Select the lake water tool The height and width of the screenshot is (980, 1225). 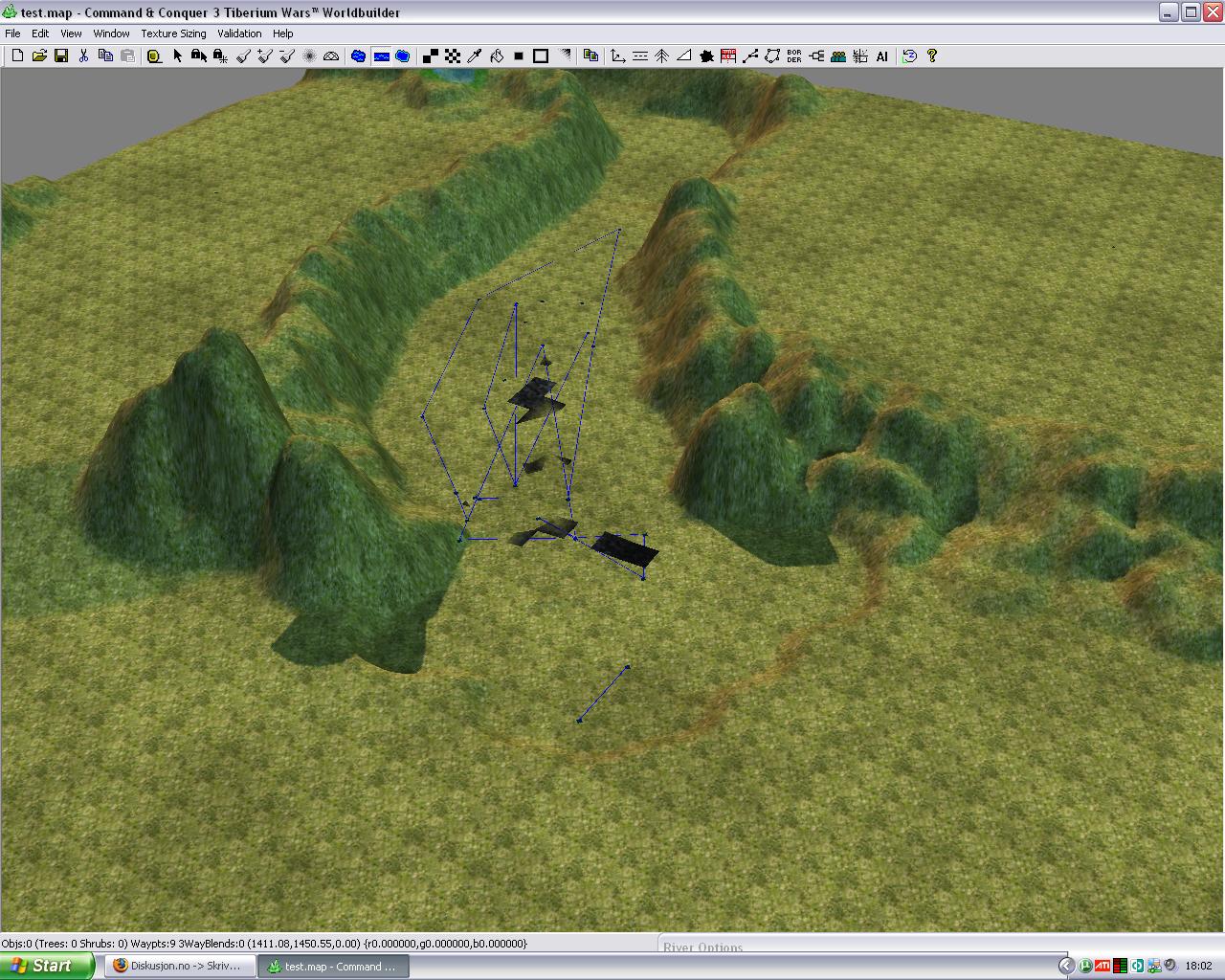(358, 56)
